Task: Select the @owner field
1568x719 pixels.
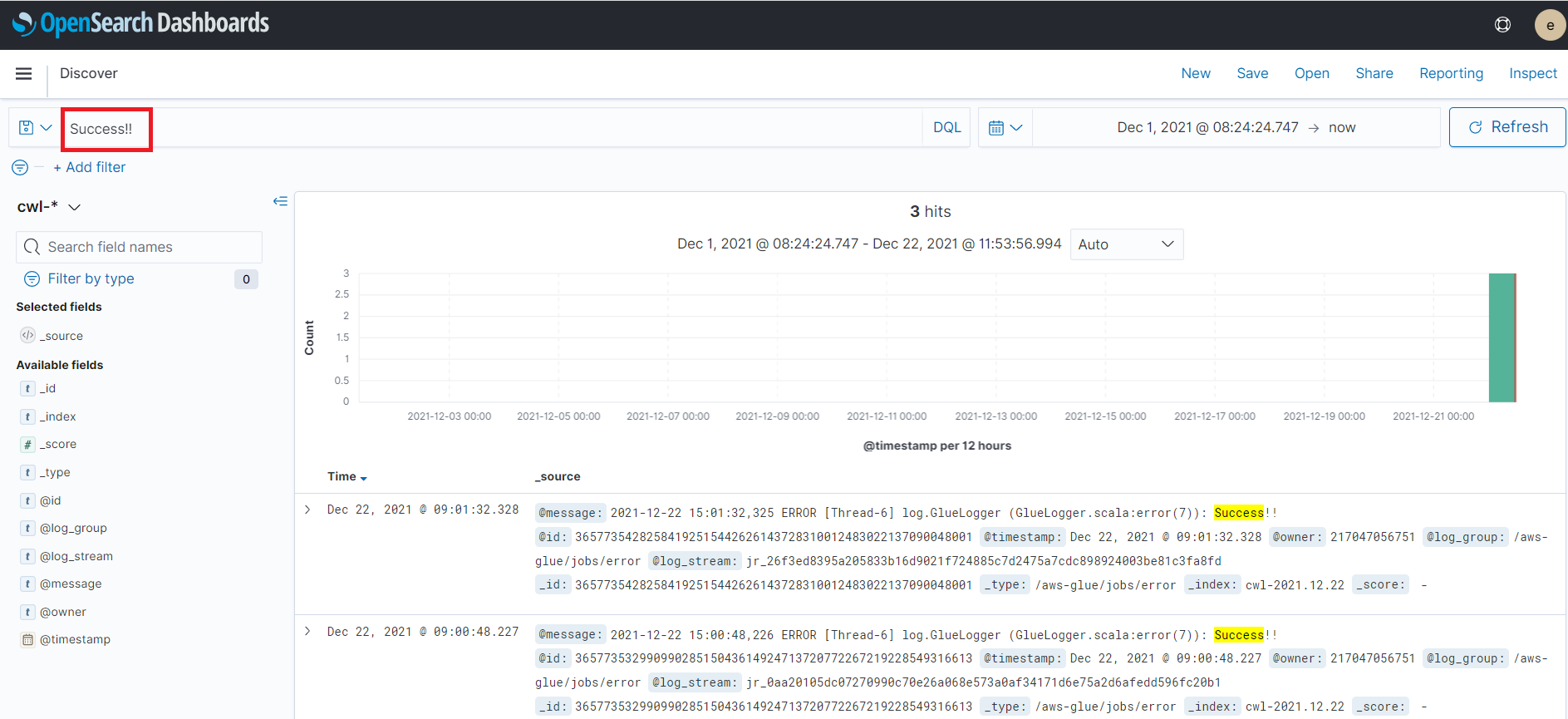Action: point(63,612)
